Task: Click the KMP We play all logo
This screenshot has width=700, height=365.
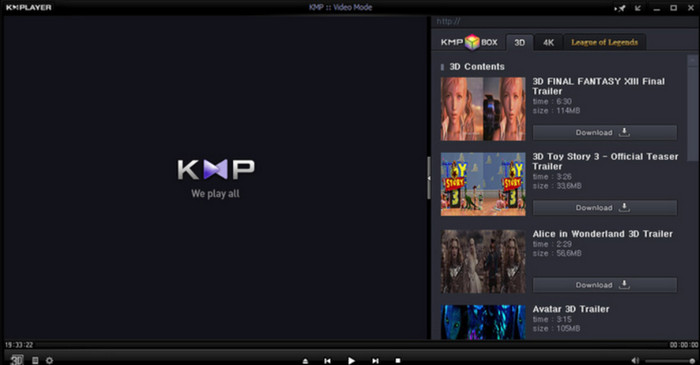Action: point(216,179)
